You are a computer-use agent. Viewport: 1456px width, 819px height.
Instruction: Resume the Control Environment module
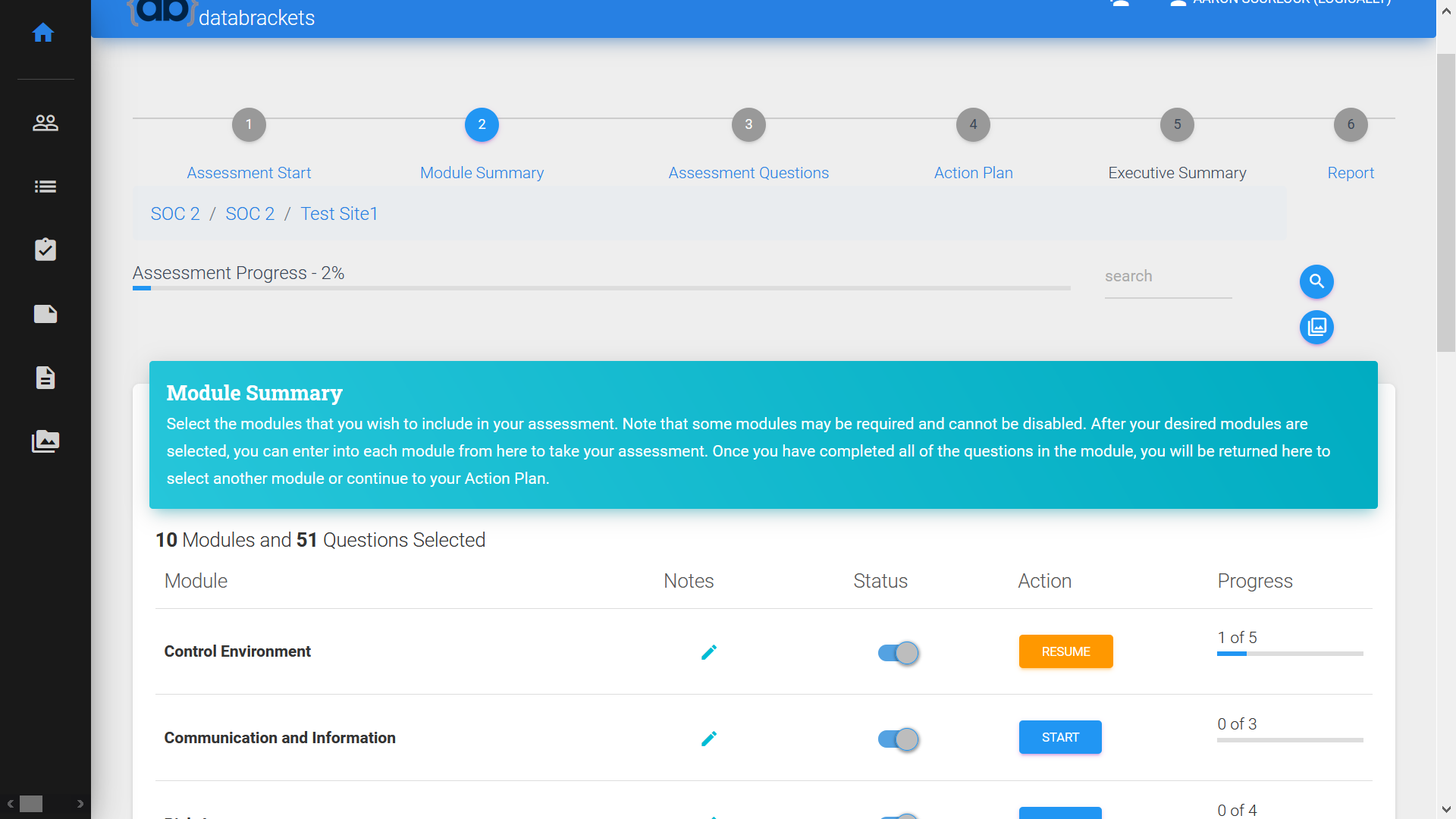[1065, 651]
